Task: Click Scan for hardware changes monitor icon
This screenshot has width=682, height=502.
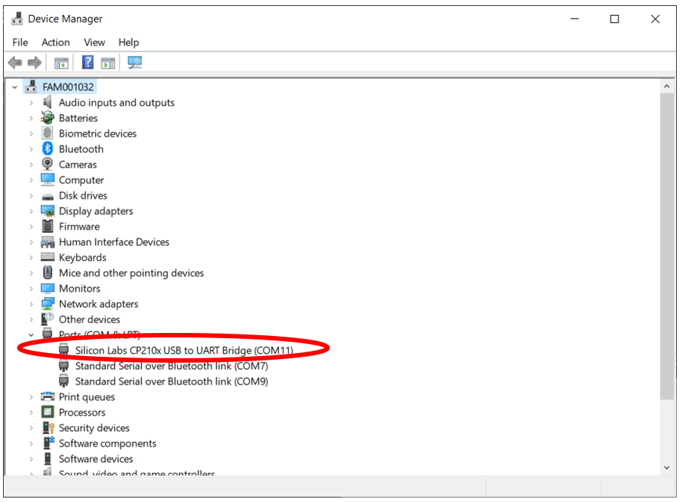Action: [x=134, y=63]
